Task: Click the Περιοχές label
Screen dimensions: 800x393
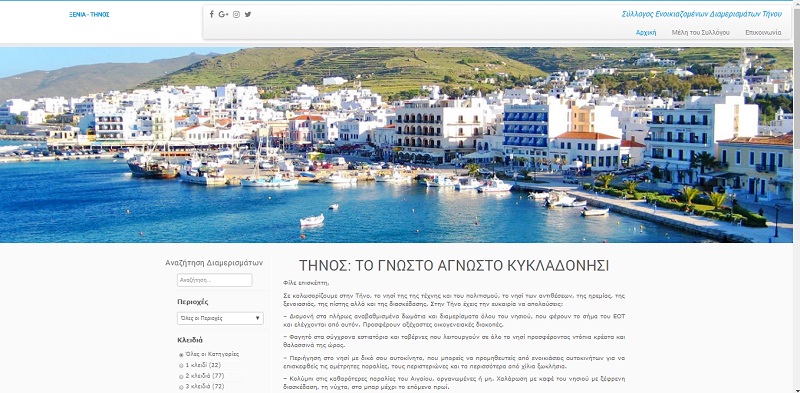Action: [x=193, y=302]
